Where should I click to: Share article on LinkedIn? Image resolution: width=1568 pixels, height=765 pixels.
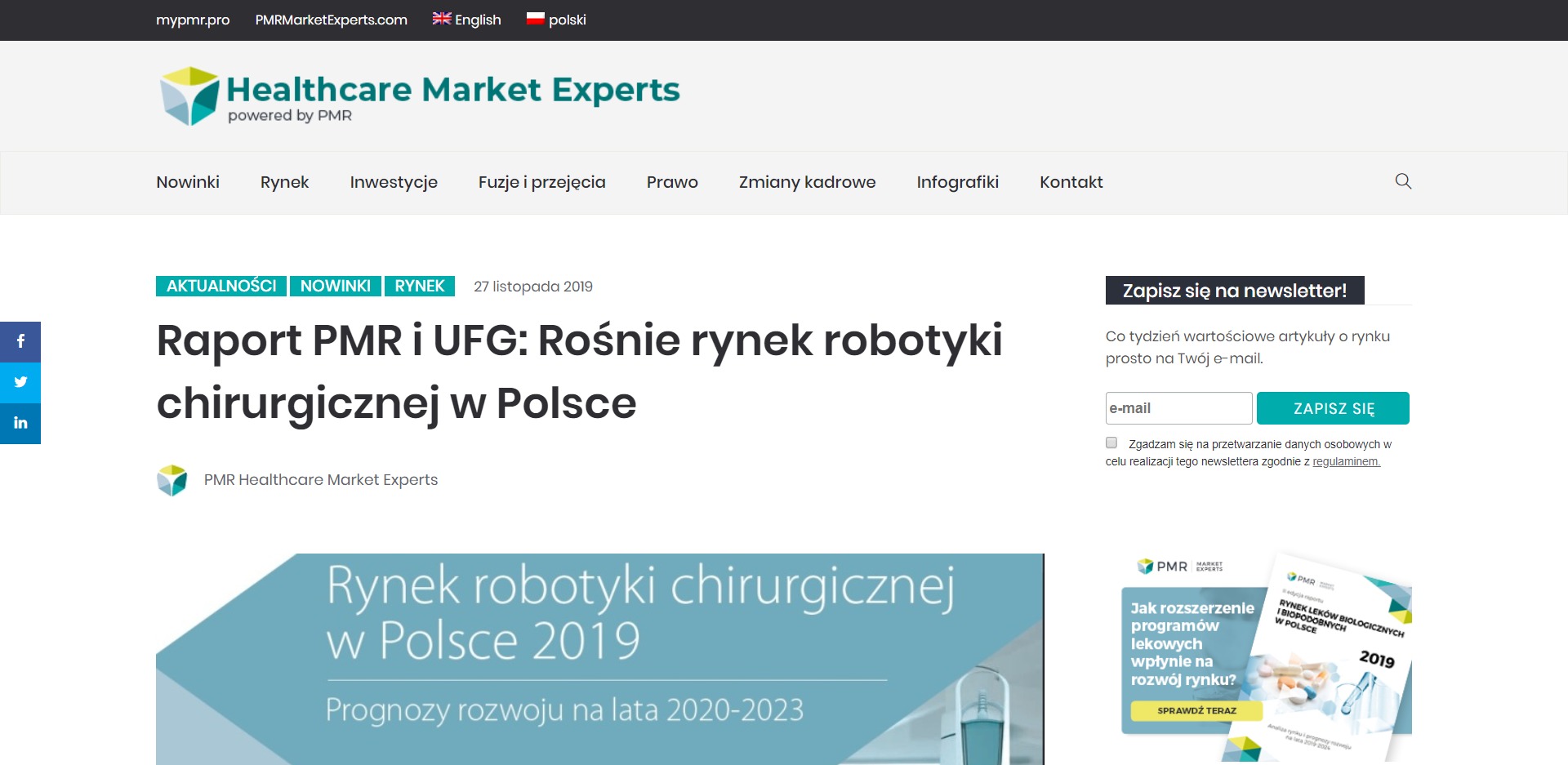coord(20,423)
